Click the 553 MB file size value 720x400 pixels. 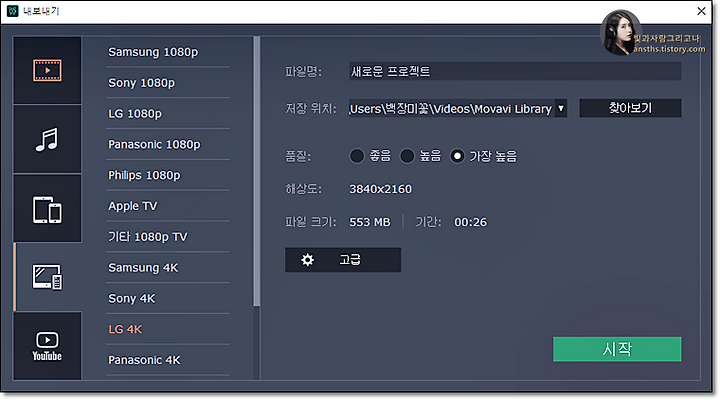click(x=370, y=222)
